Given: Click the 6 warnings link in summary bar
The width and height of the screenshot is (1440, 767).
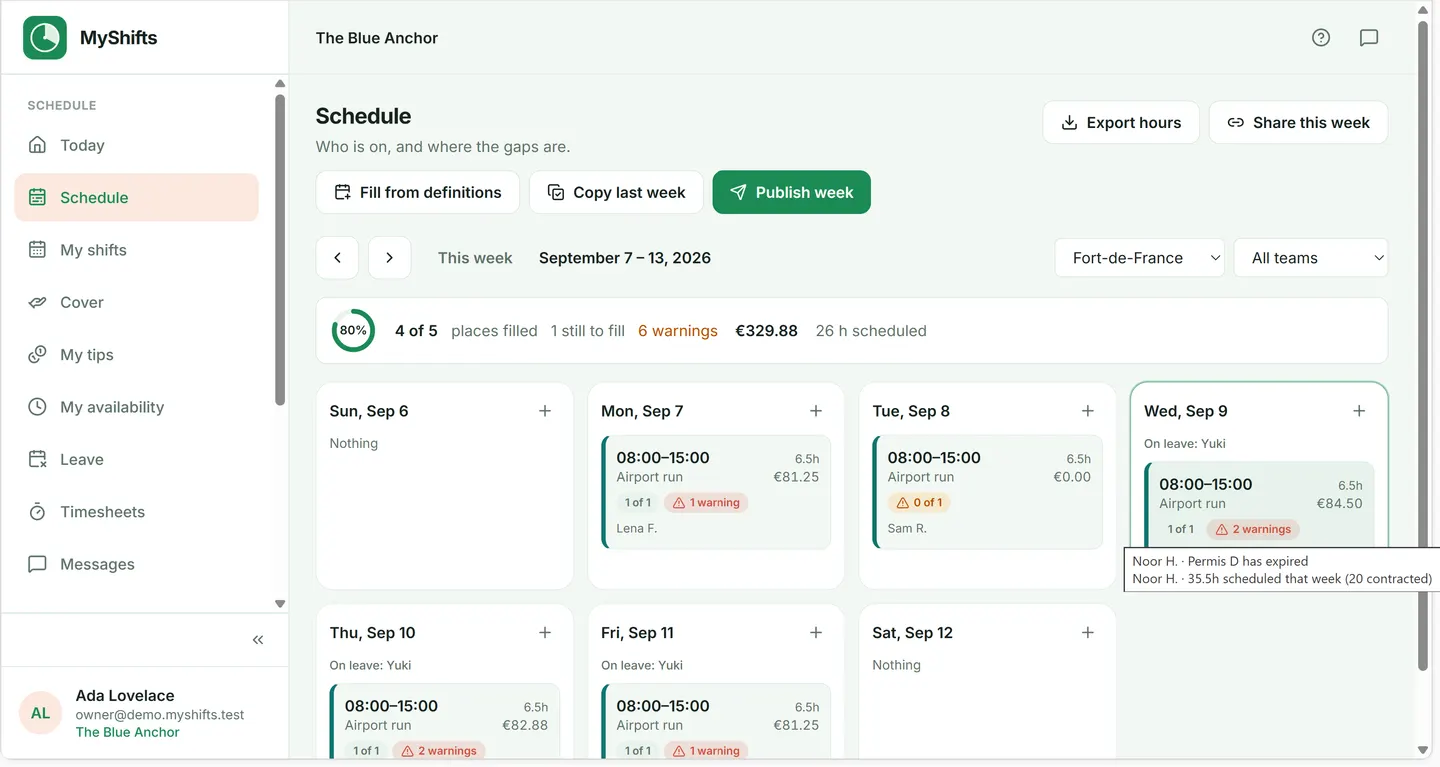Looking at the screenshot, I should tap(678, 331).
